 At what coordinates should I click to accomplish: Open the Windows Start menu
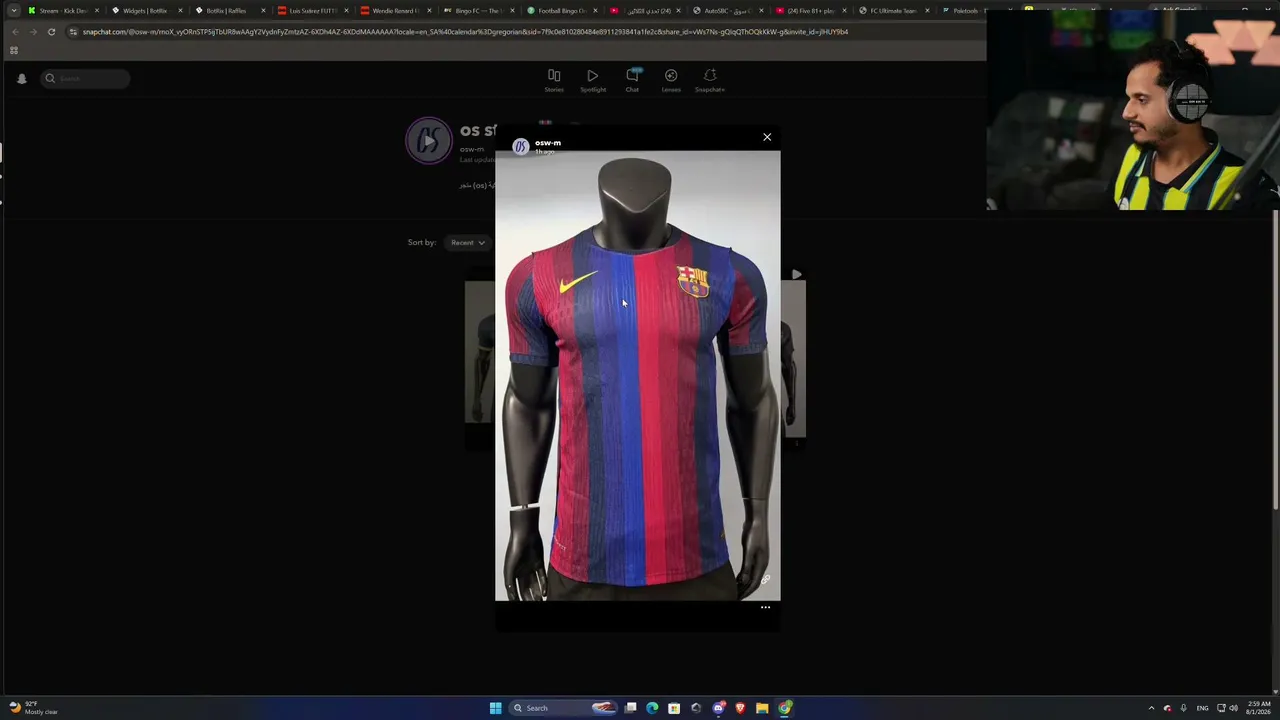click(x=495, y=708)
